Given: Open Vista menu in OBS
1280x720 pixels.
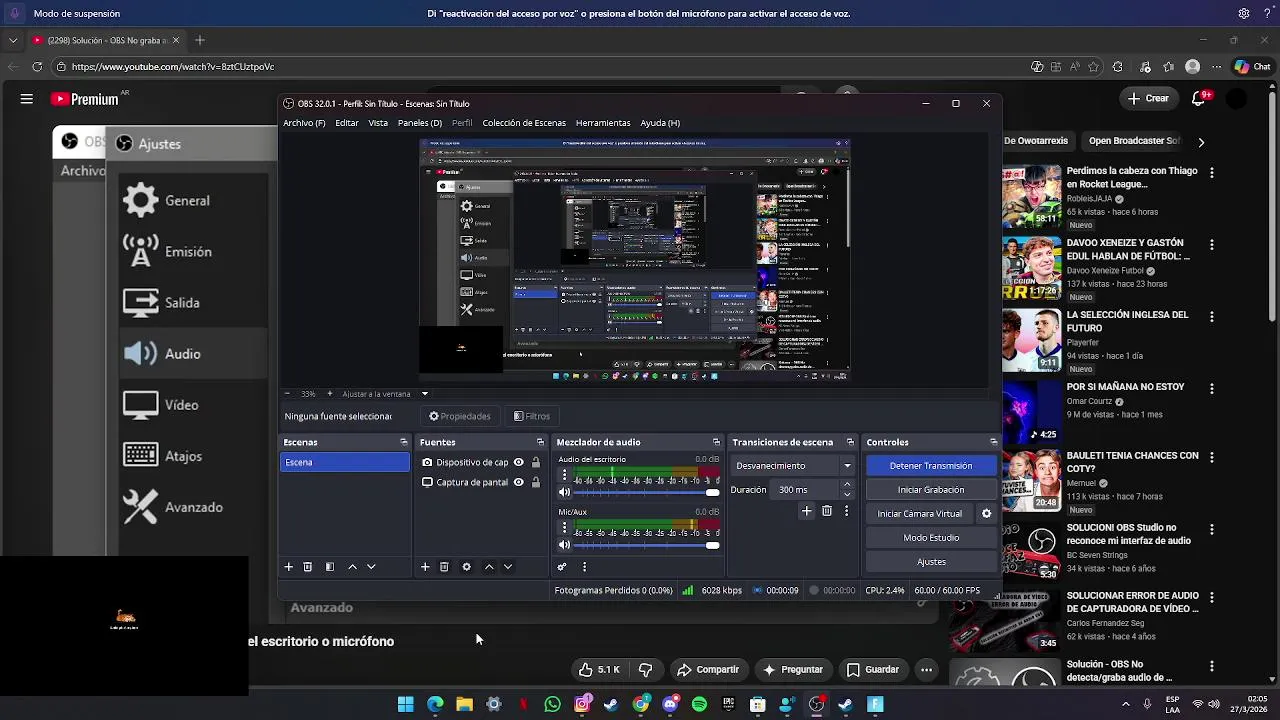Looking at the screenshot, I should tap(378, 123).
